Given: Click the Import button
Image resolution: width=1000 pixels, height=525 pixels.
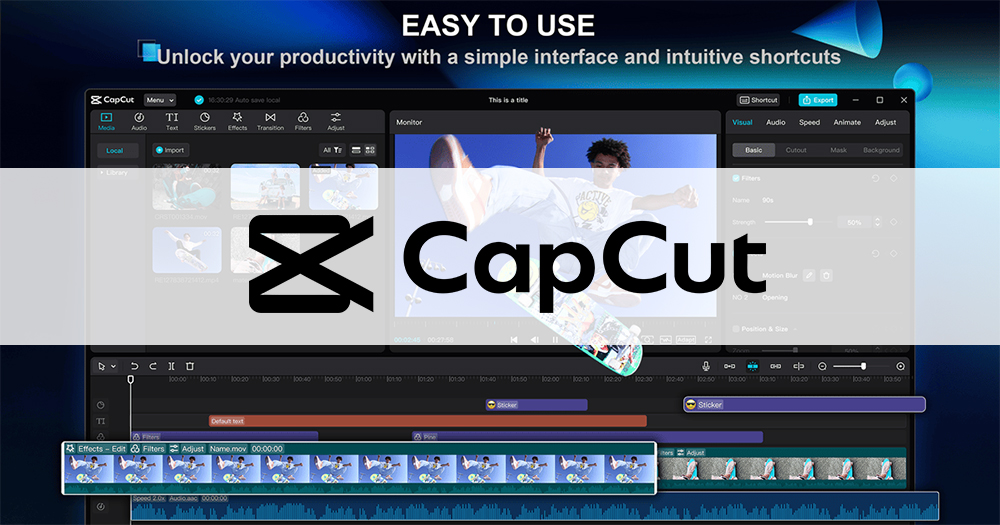Looking at the screenshot, I should click(170, 150).
